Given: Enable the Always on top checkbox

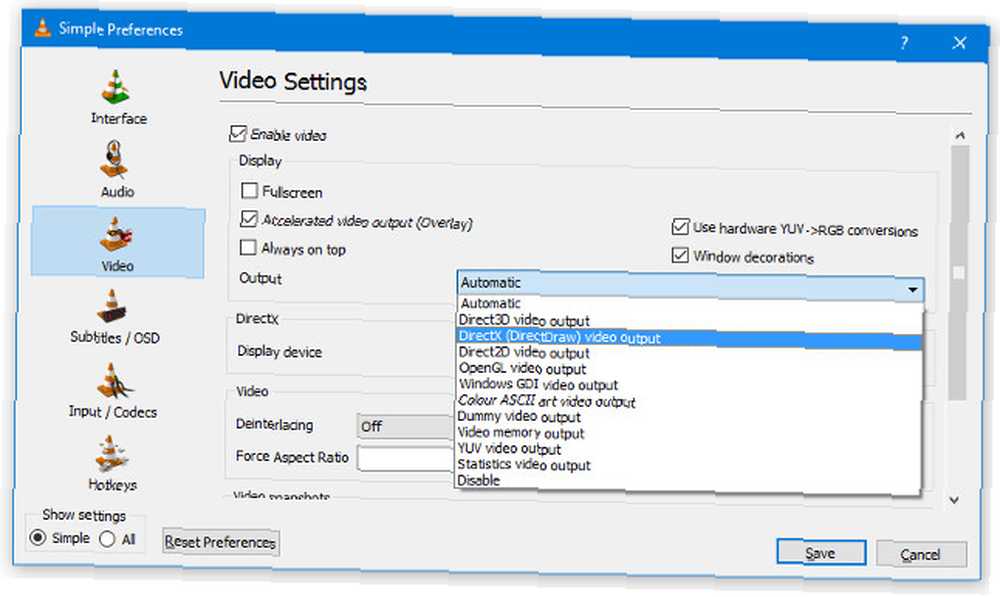Looking at the screenshot, I should click(247, 247).
